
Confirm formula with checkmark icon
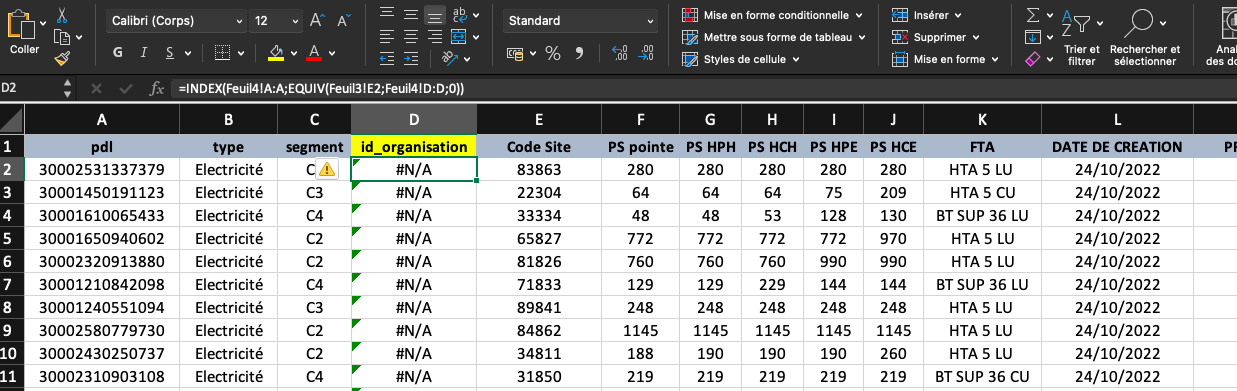125,88
